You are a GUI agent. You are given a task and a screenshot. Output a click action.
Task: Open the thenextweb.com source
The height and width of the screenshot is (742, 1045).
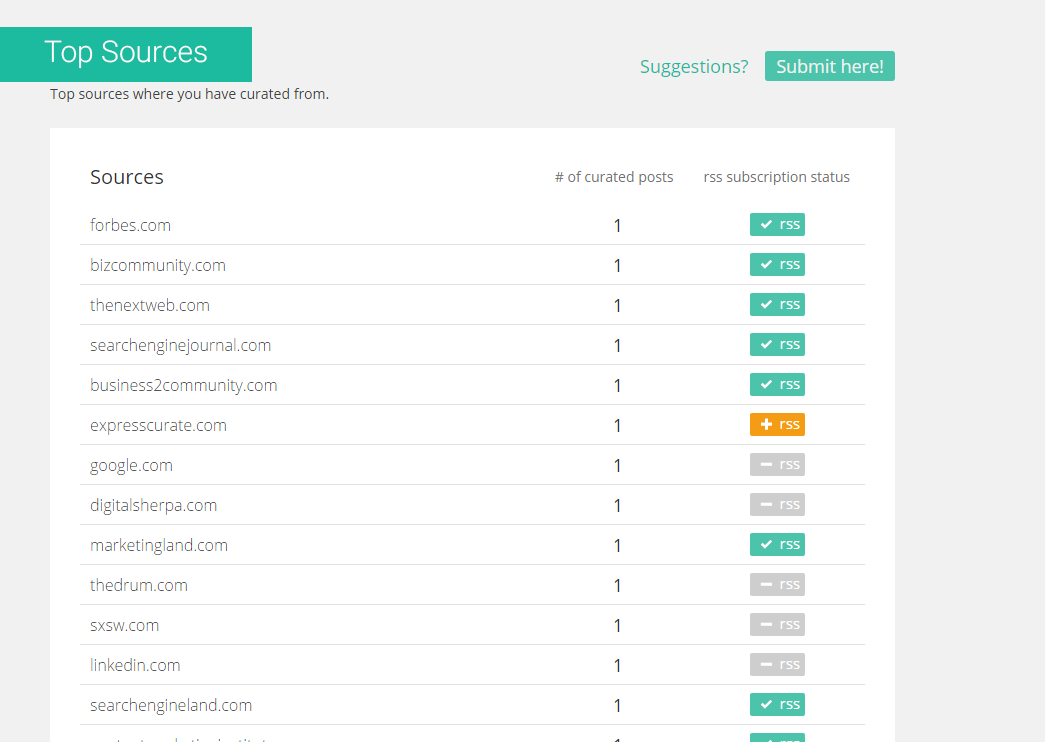pyautogui.click(x=150, y=305)
